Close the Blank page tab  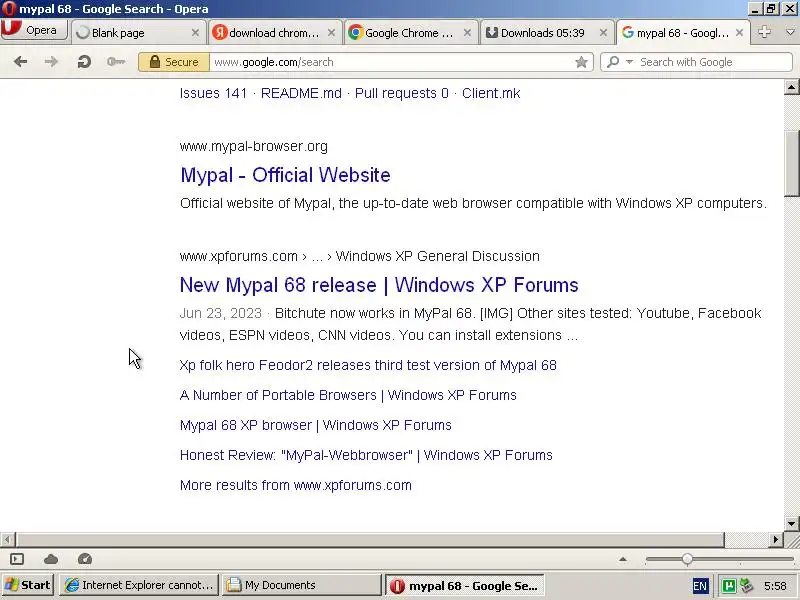pos(195,33)
